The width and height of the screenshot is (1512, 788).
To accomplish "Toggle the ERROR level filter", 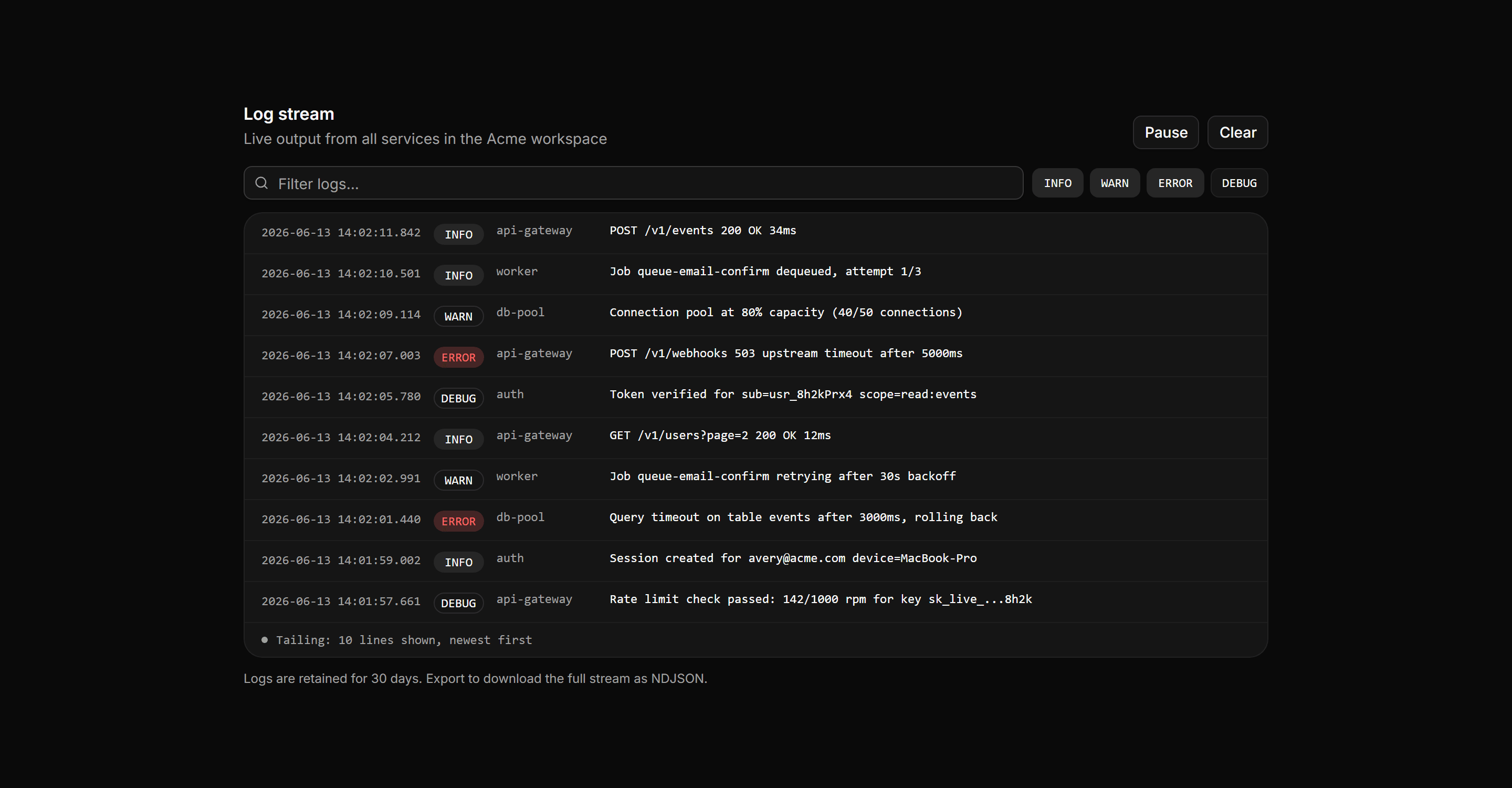I will click(1174, 183).
